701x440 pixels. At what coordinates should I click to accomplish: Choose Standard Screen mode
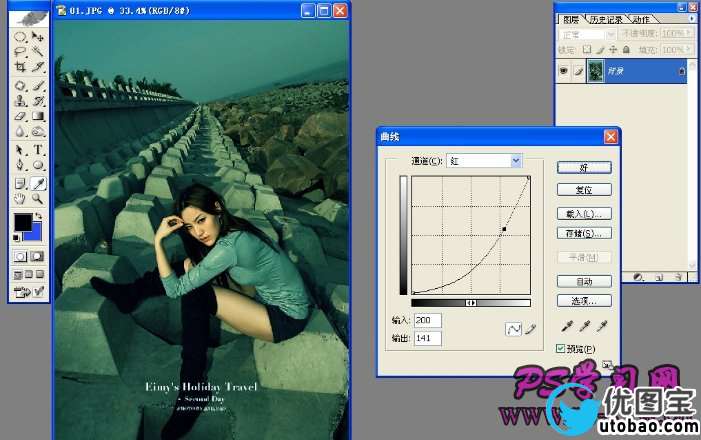click(x=18, y=275)
